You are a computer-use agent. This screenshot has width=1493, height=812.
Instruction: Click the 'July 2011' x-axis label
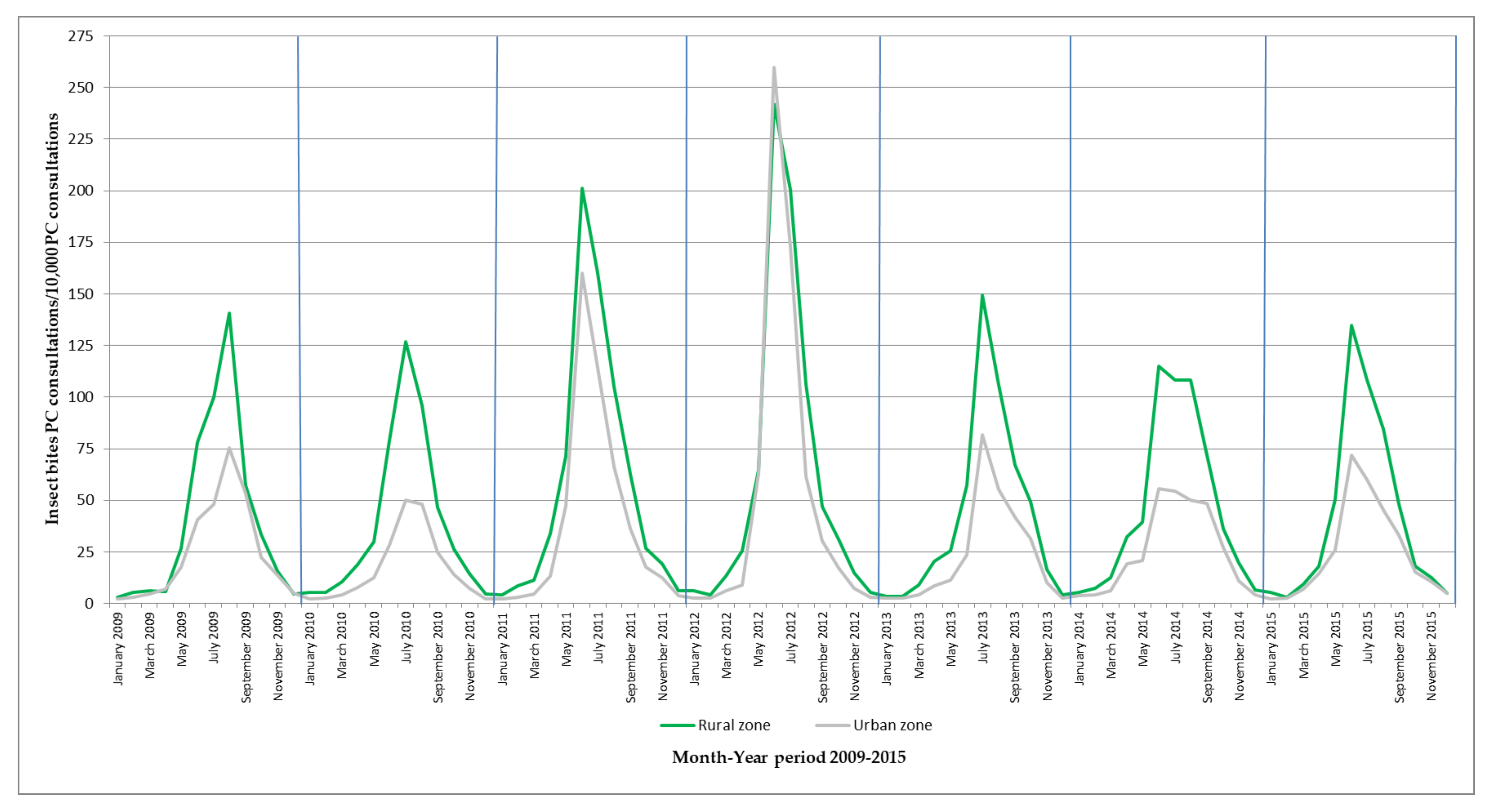[x=599, y=638]
